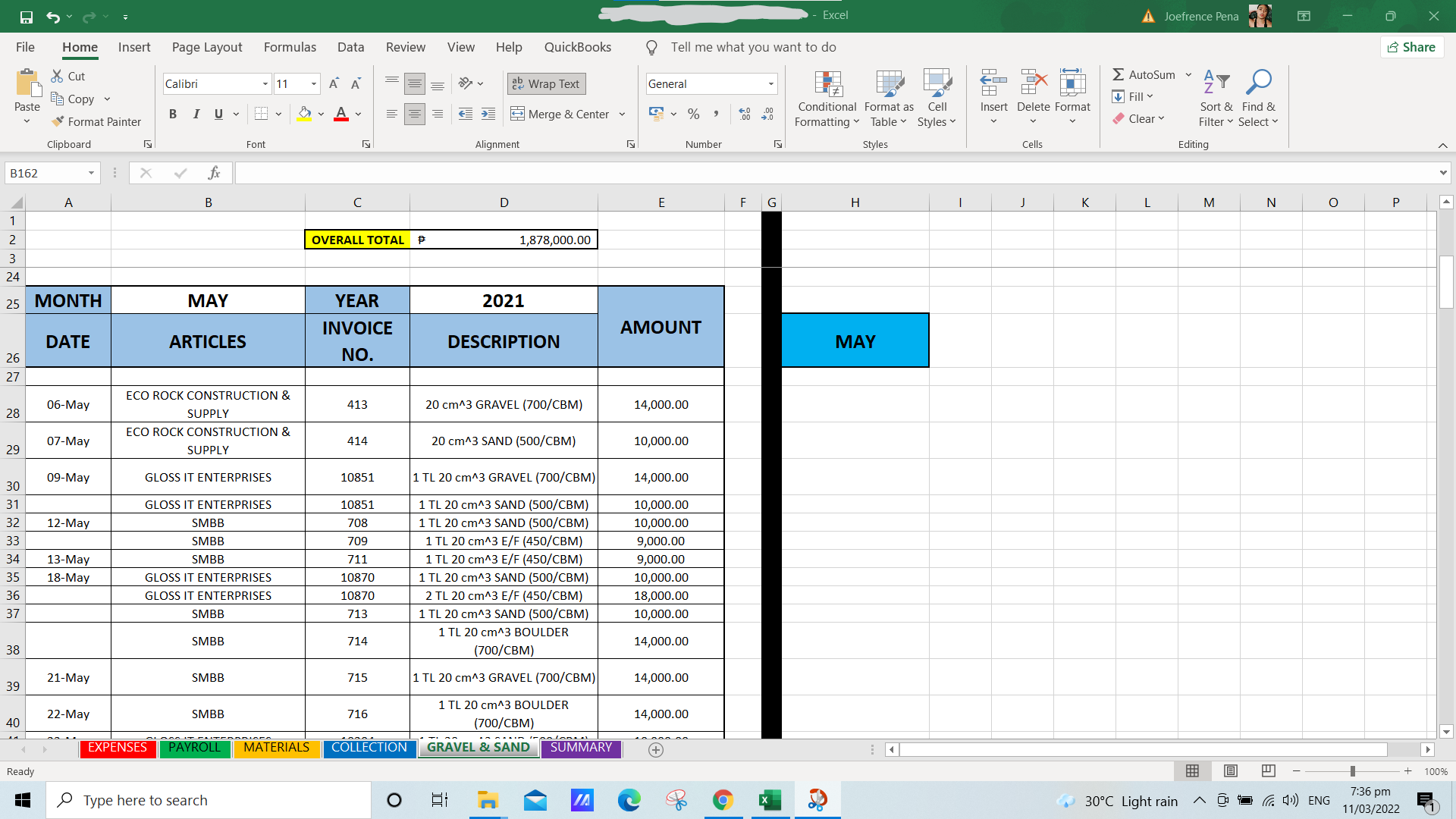Open the General number format dropdown
1456x819 pixels.
click(x=770, y=84)
